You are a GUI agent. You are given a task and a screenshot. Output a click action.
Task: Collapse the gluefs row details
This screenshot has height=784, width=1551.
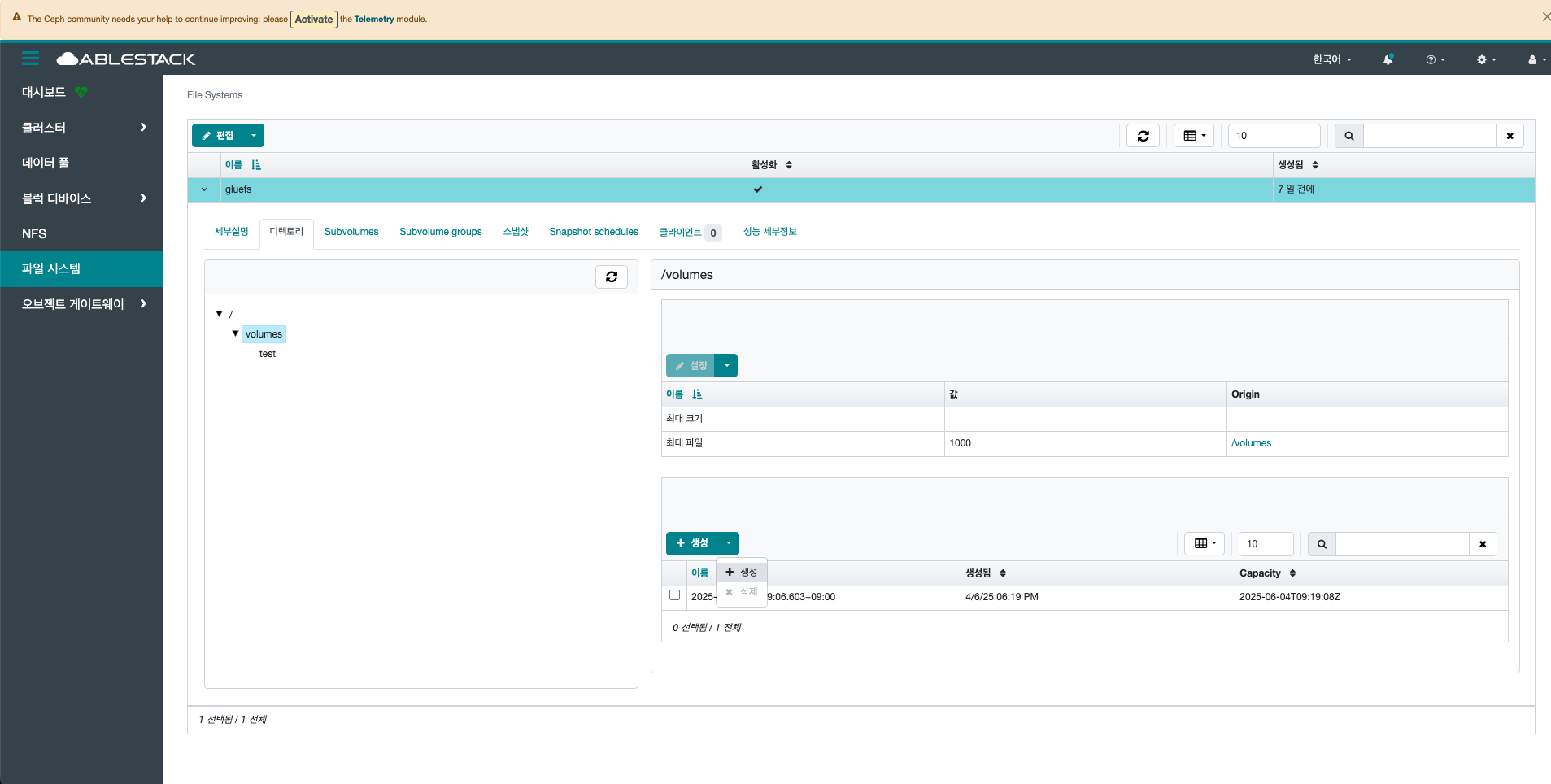[x=204, y=189]
